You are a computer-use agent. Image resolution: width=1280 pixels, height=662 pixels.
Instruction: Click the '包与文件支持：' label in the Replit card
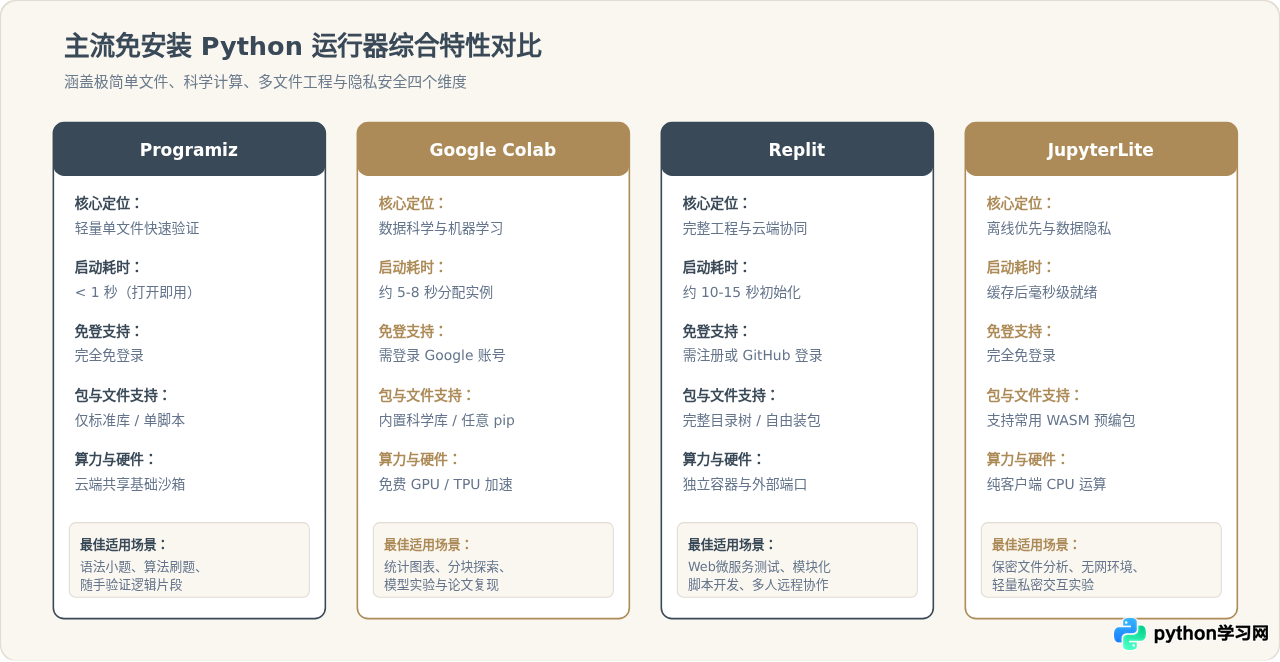[x=730, y=395]
